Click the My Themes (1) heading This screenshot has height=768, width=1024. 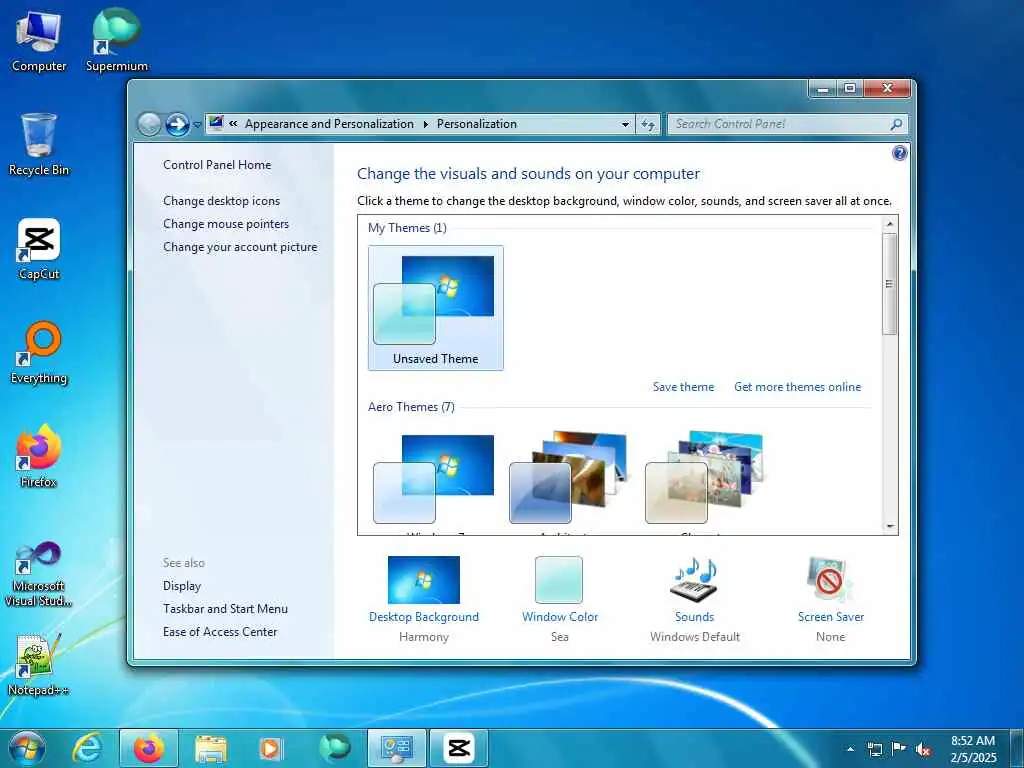[408, 228]
